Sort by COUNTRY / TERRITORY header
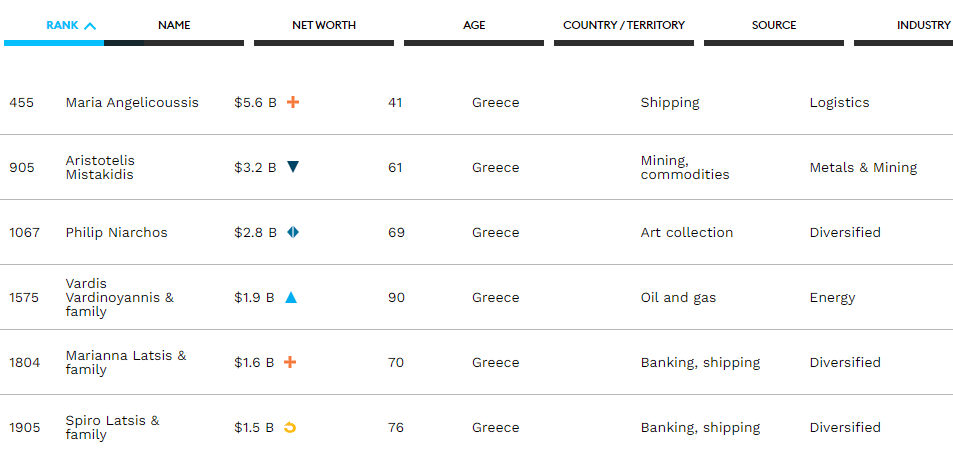Viewport: 953px width, 458px height. pyautogui.click(x=624, y=26)
